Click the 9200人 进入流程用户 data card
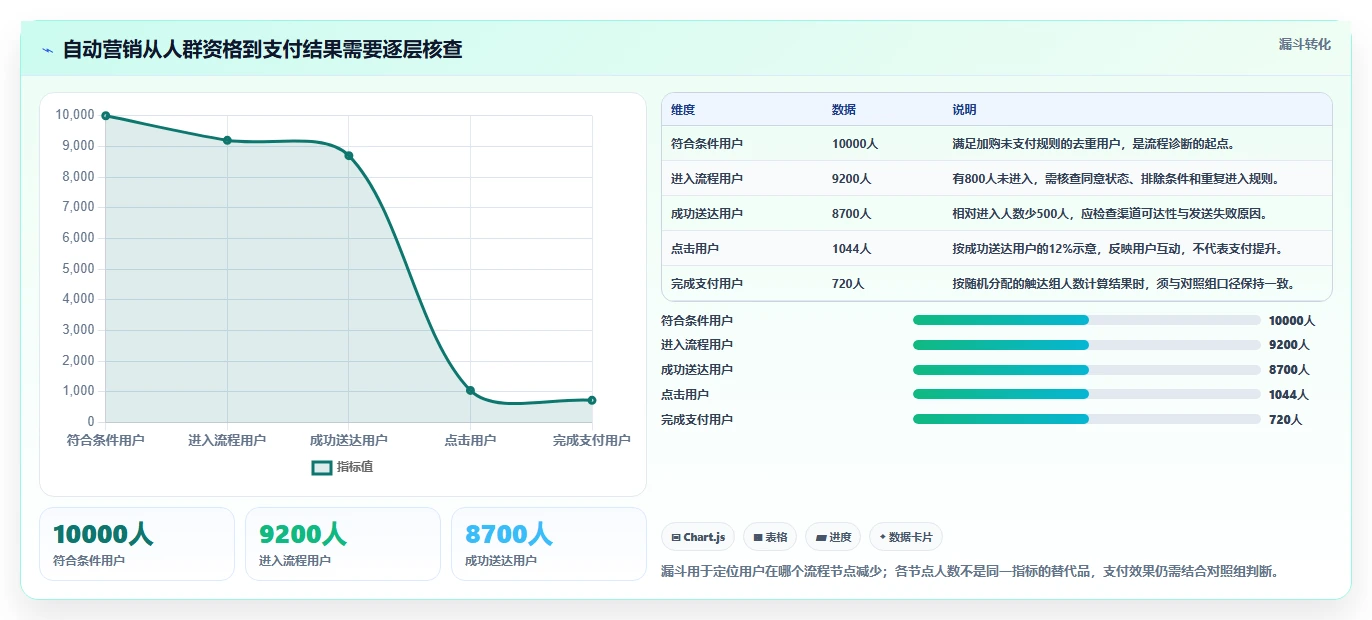The height and width of the screenshot is (620, 1372). pyautogui.click(x=343, y=544)
